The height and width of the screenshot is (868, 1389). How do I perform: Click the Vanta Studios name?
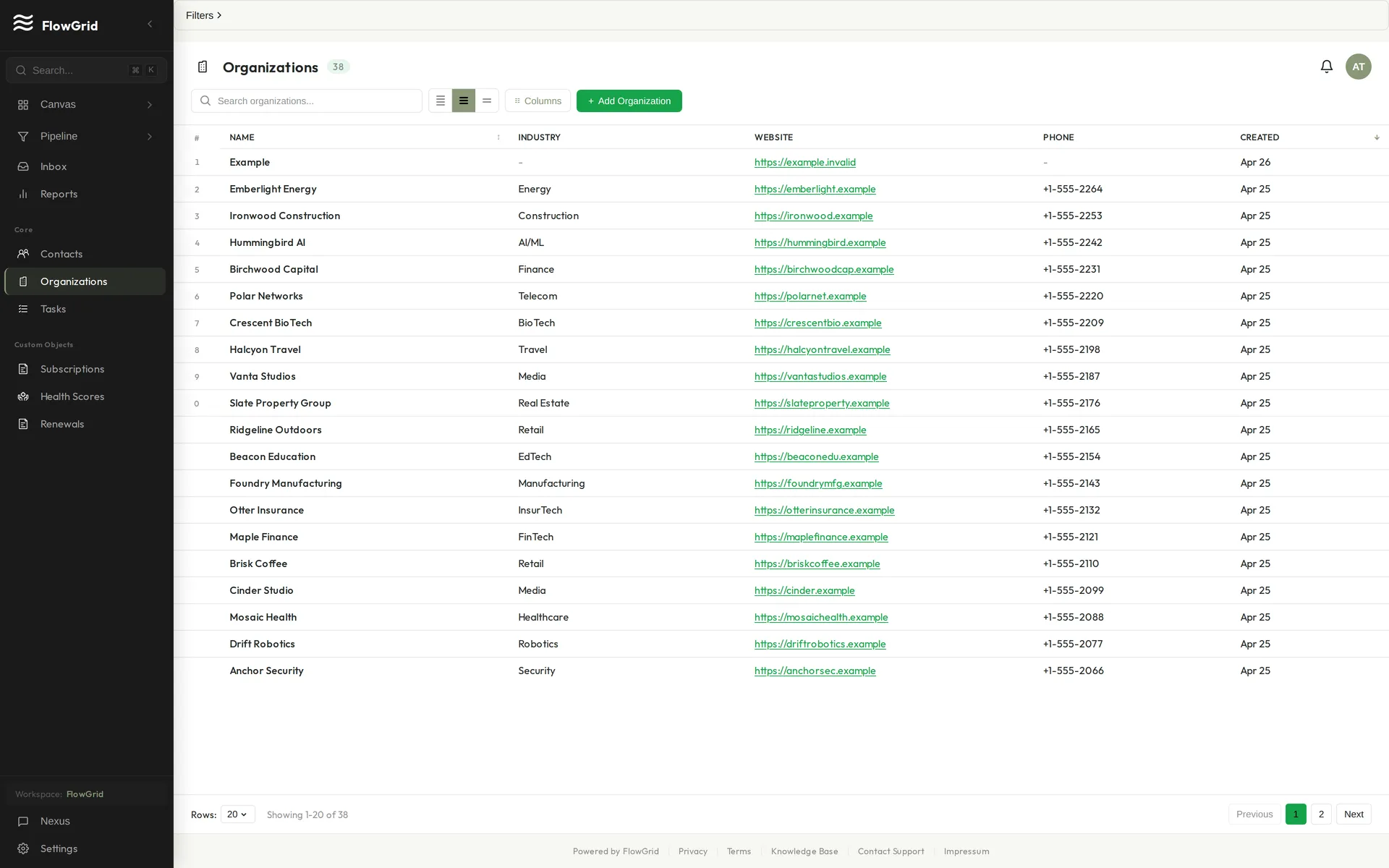click(263, 376)
